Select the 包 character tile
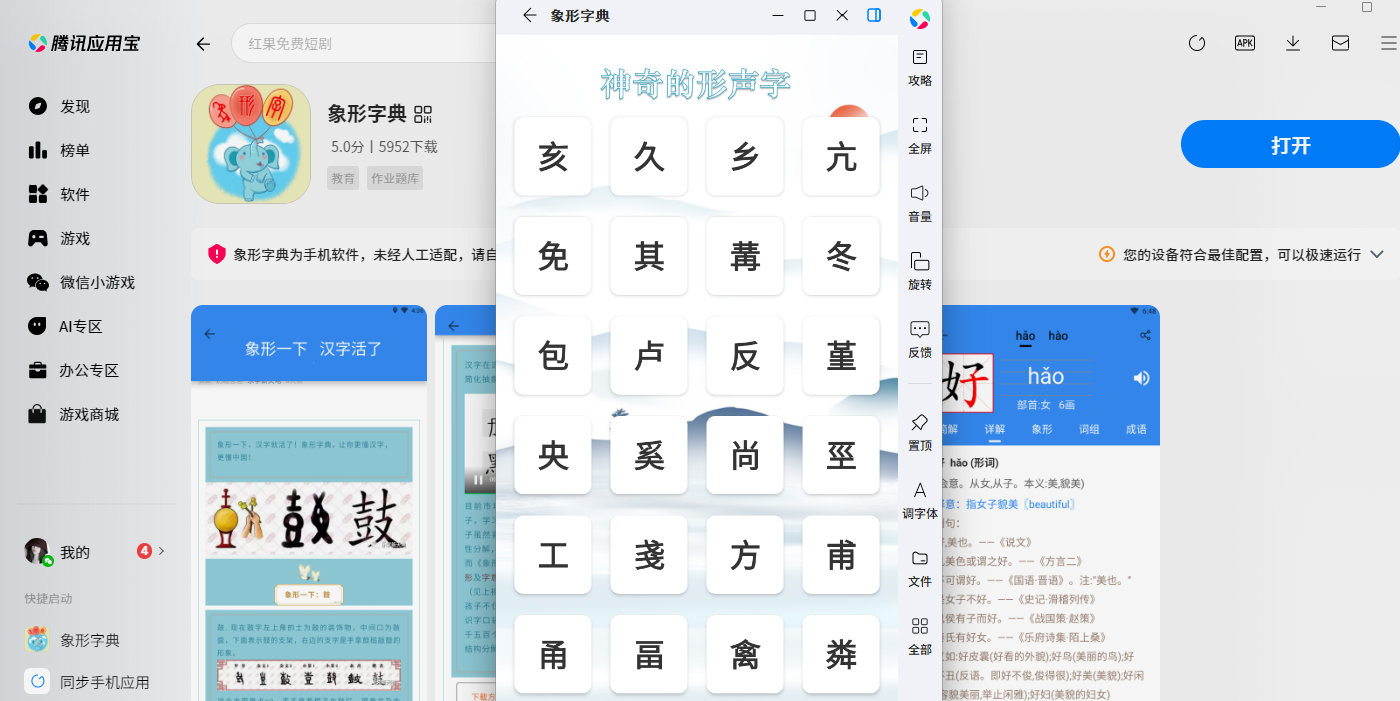The height and width of the screenshot is (701, 1400). [553, 356]
